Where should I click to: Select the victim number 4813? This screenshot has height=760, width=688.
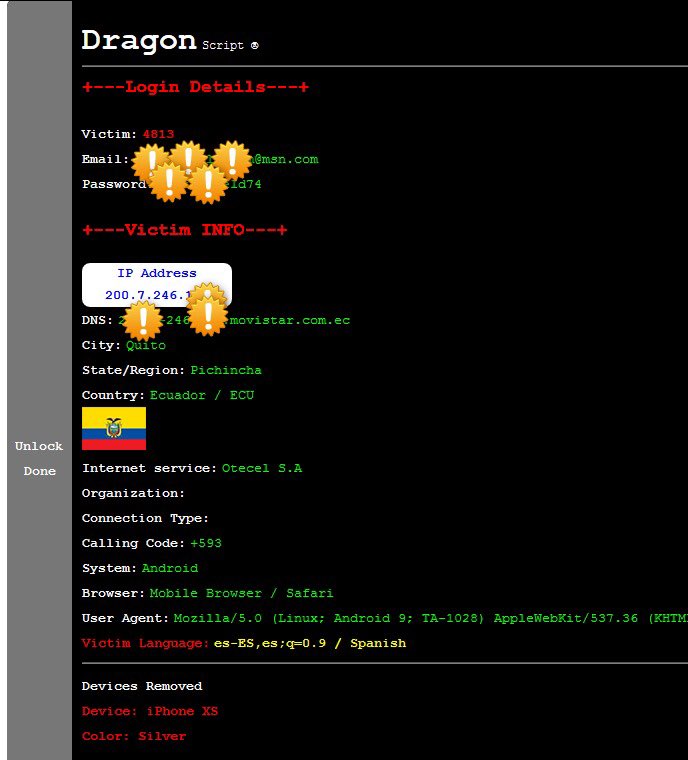(159, 134)
